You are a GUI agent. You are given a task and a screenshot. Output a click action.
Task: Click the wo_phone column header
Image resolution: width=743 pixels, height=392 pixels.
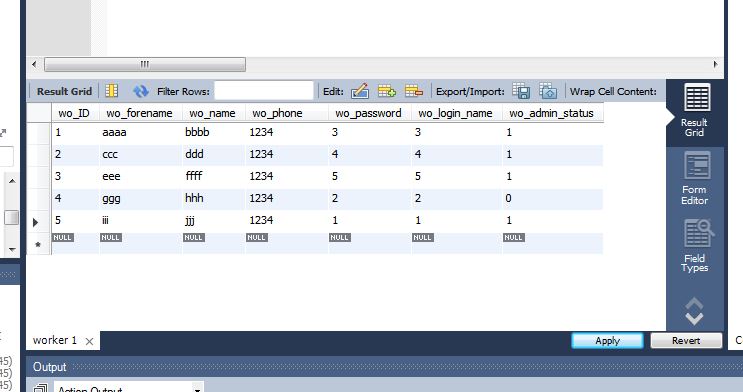coord(287,113)
